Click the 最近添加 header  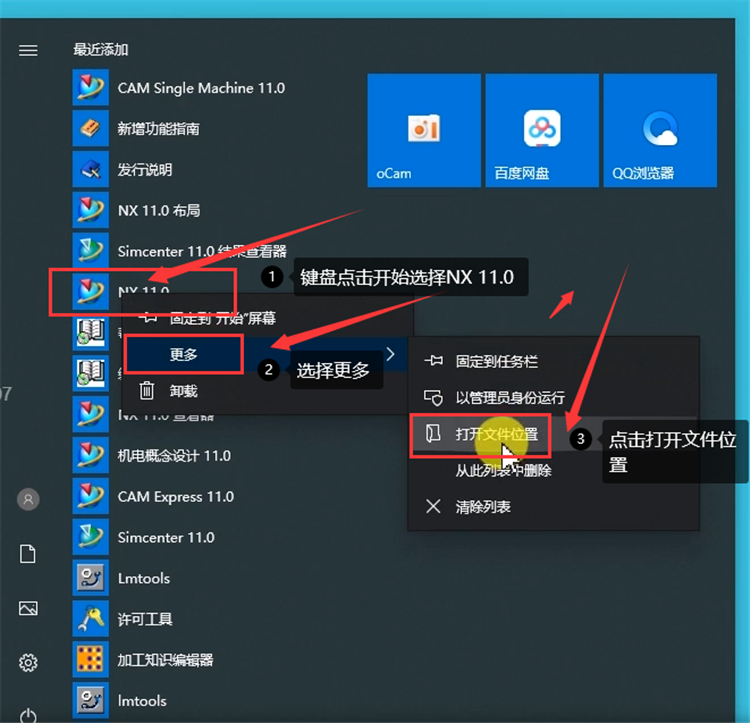coord(100,49)
